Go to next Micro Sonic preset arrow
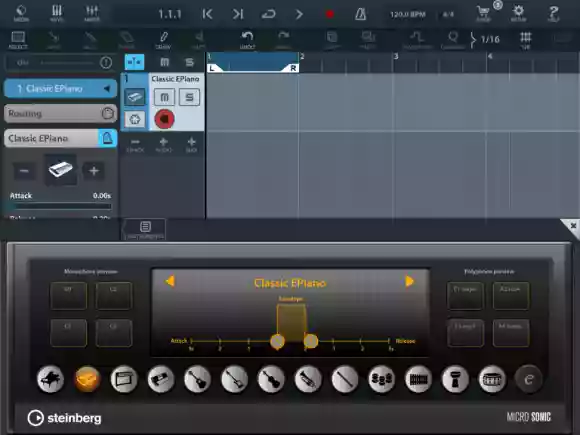The image size is (580, 435). [409, 281]
